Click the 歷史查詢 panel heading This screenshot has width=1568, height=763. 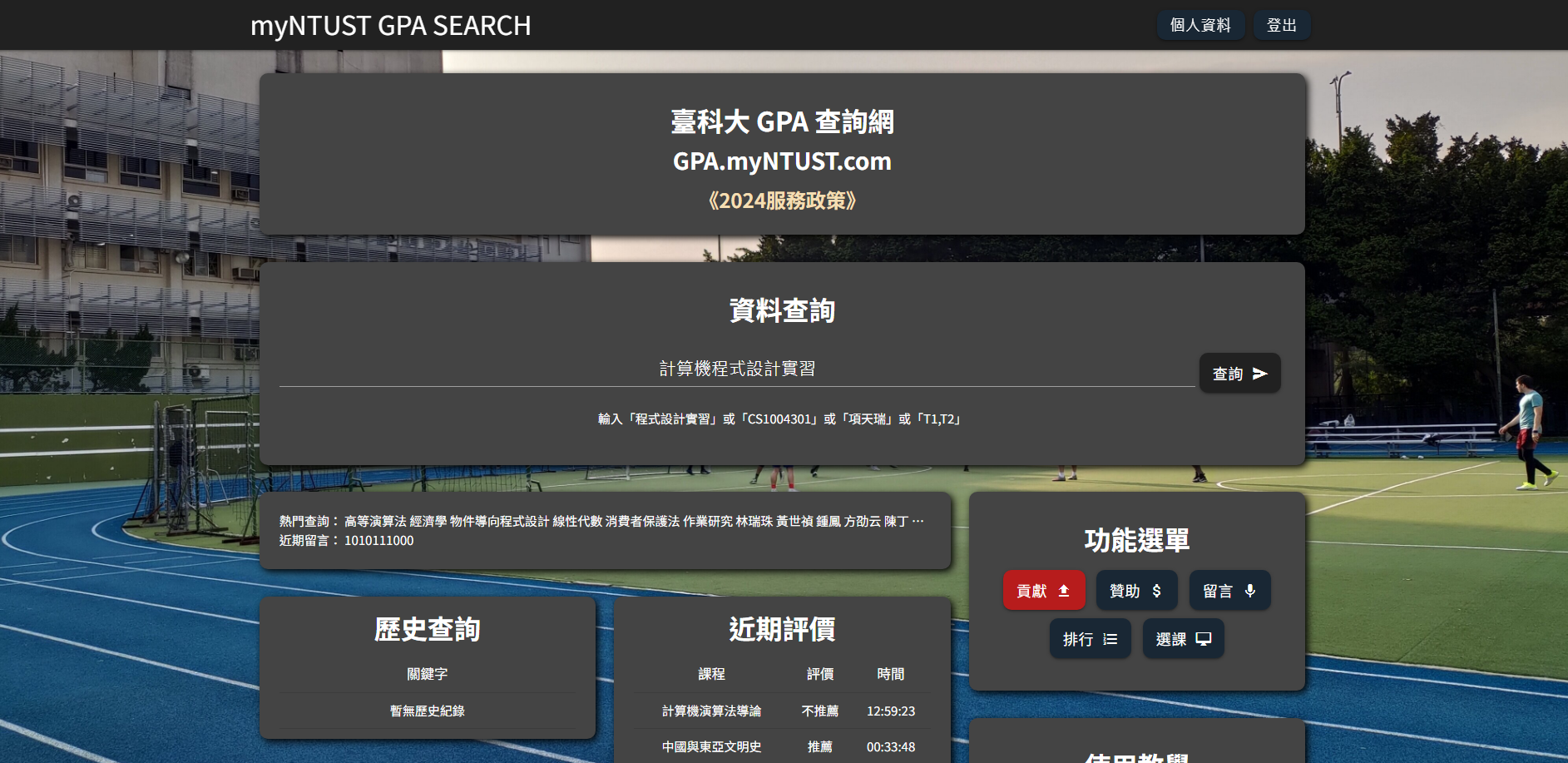click(x=428, y=630)
